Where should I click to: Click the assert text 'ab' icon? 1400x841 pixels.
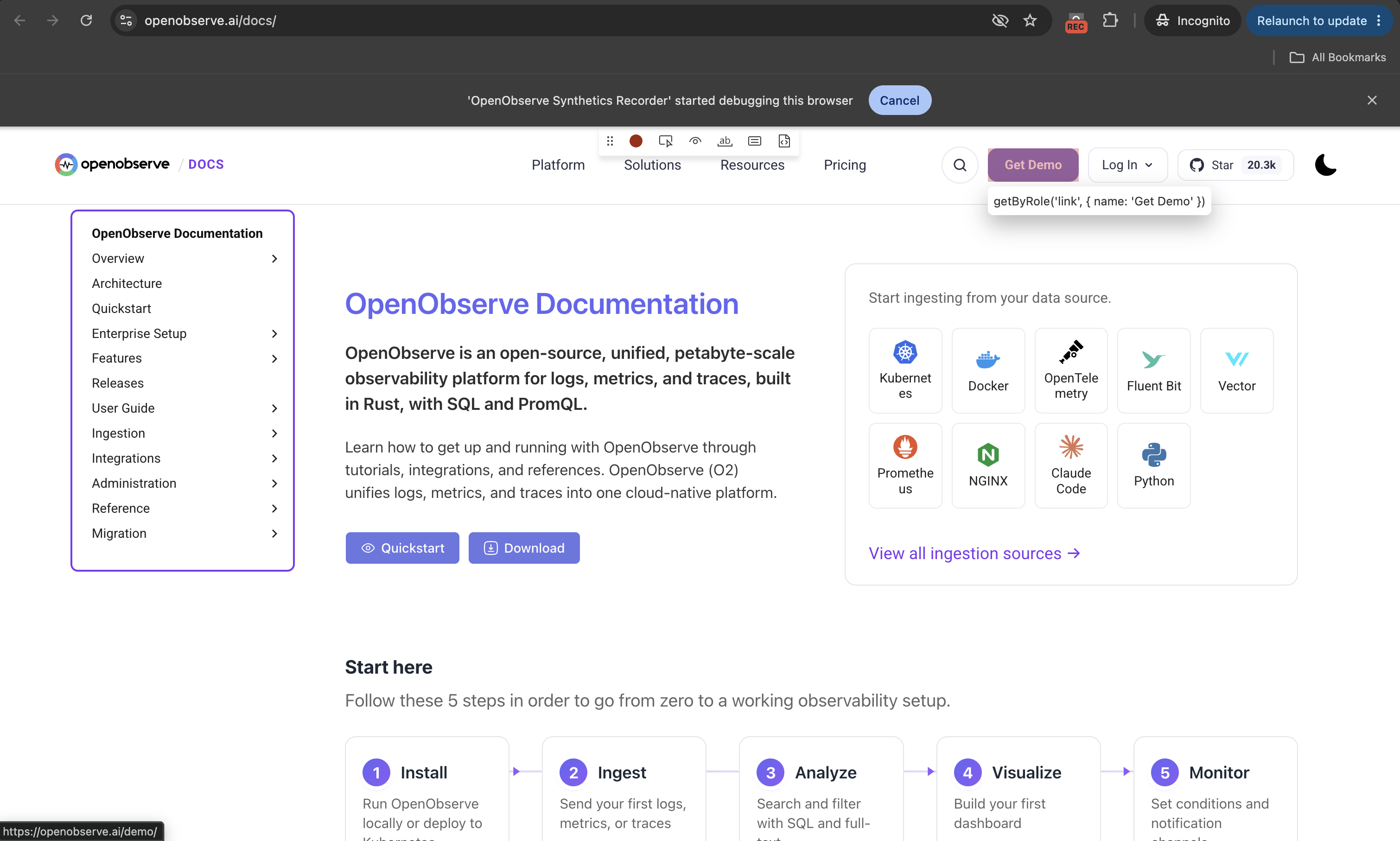tap(725, 141)
